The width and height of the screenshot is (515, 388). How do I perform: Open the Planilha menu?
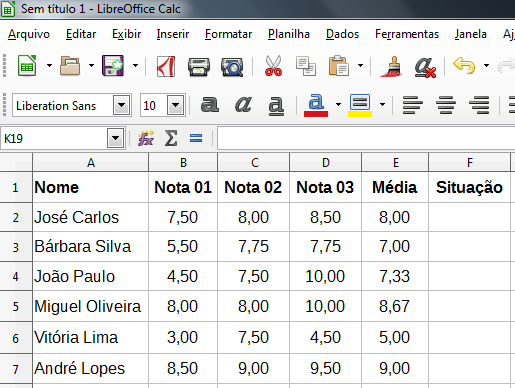click(x=289, y=34)
